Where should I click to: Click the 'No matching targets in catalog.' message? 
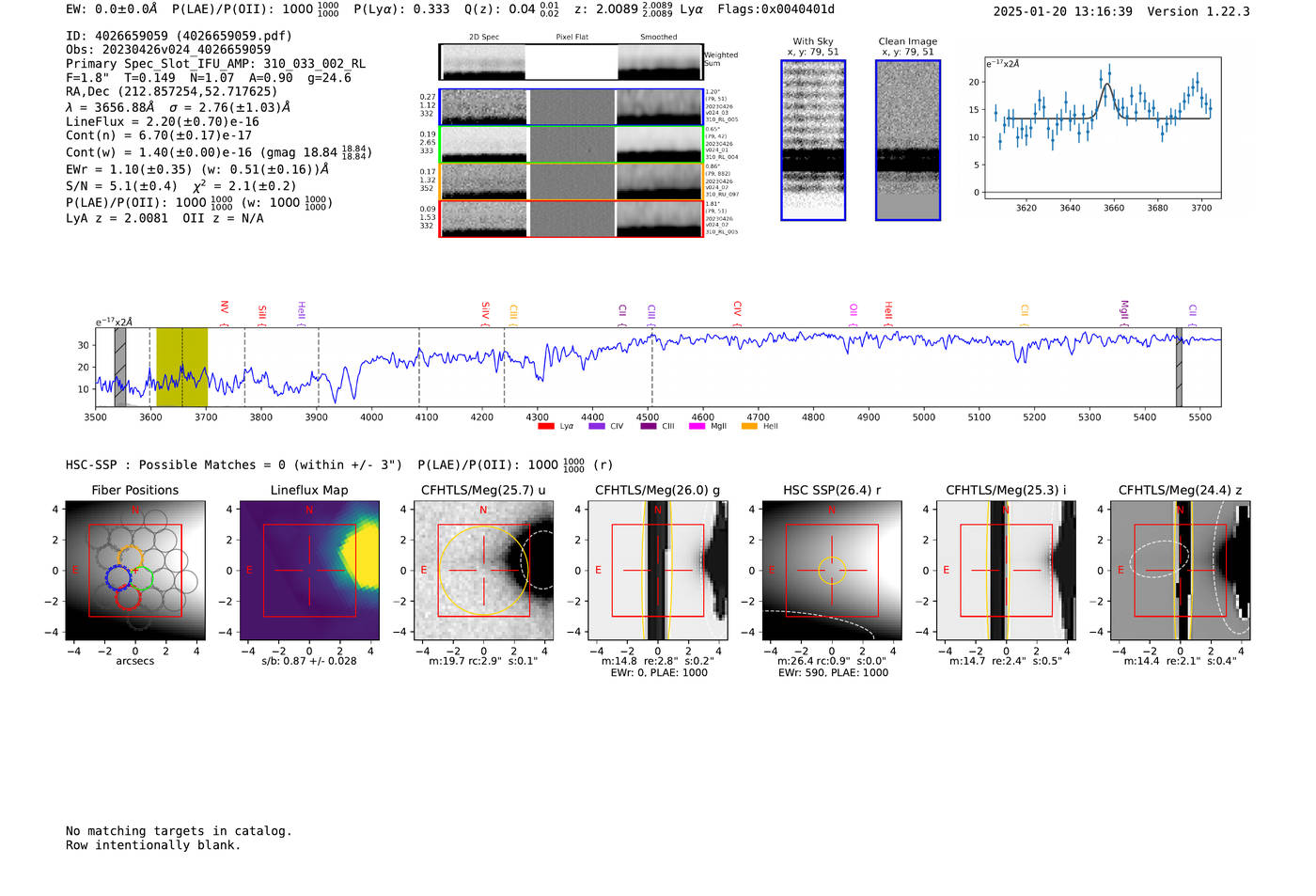[x=179, y=831]
